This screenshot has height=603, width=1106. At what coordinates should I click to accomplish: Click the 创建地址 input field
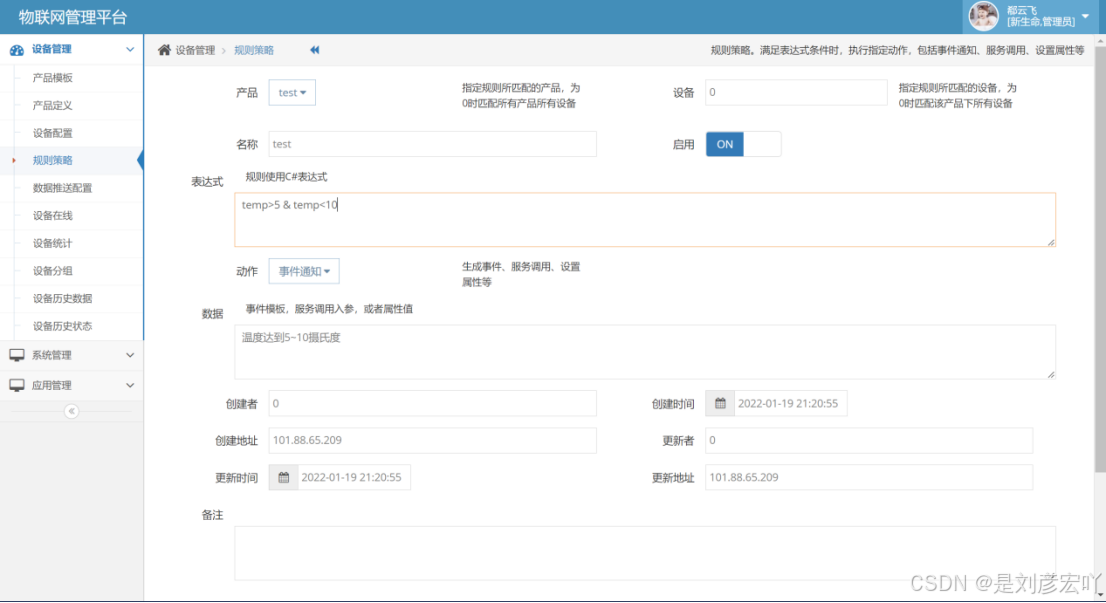(x=432, y=440)
